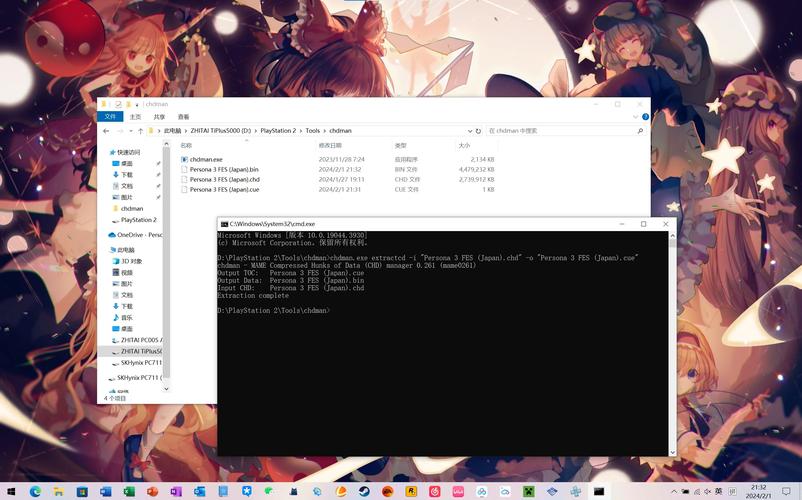802x500 pixels.
Task: Click the Explorer Forward arrow
Action: (120, 131)
